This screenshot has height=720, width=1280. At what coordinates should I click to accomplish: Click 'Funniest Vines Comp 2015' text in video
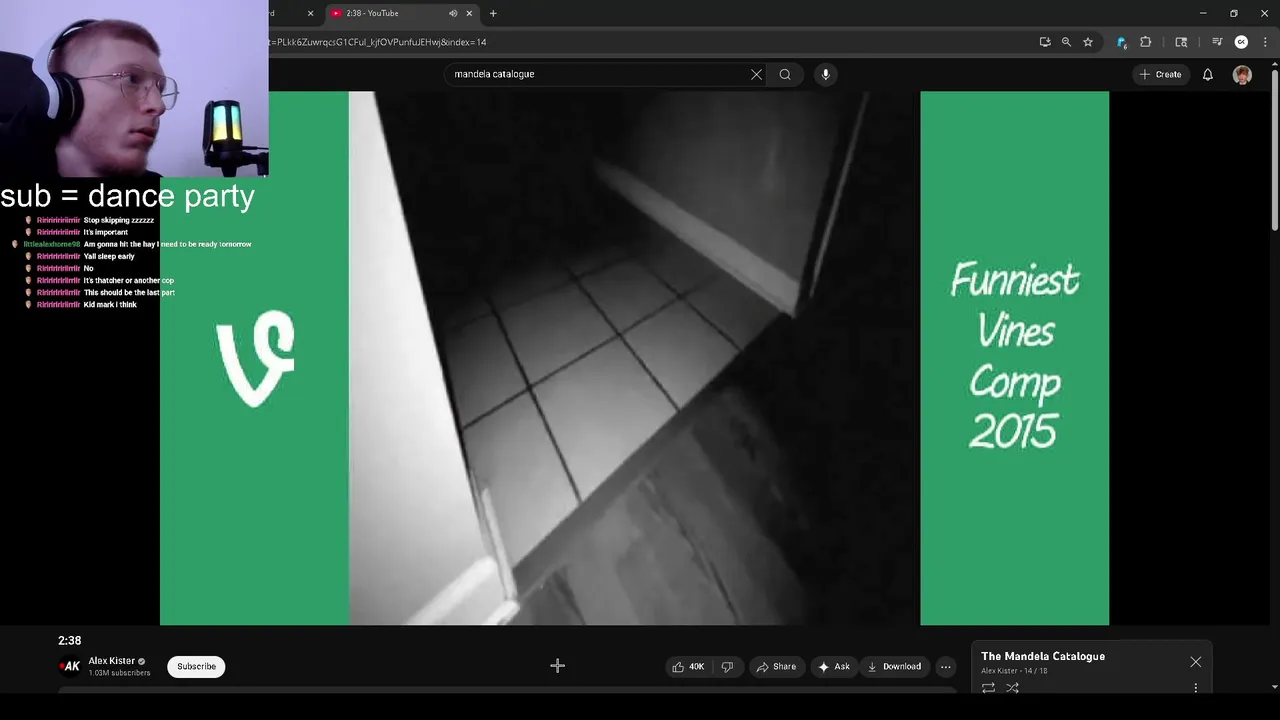click(x=1014, y=356)
